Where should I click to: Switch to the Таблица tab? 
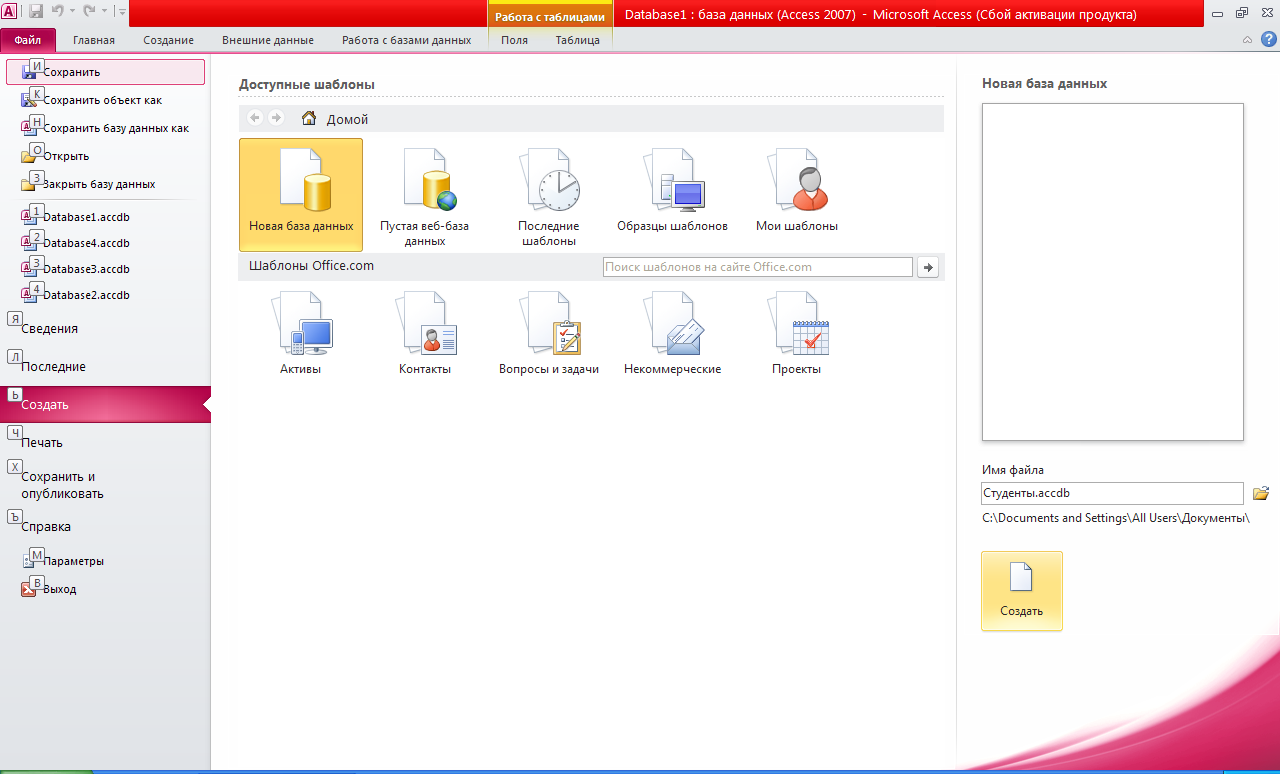[578, 40]
